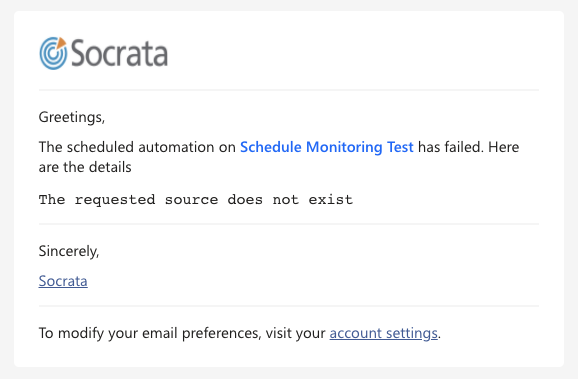Click the word 'requested' in the monospace error
This screenshot has height=379, width=578.
pos(115,200)
